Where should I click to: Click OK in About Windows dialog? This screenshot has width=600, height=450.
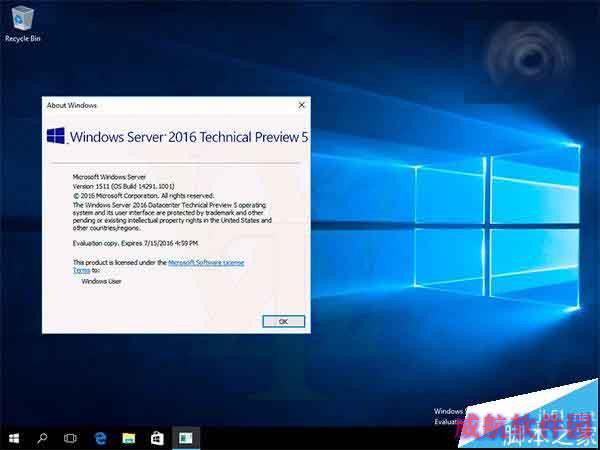point(284,321)
